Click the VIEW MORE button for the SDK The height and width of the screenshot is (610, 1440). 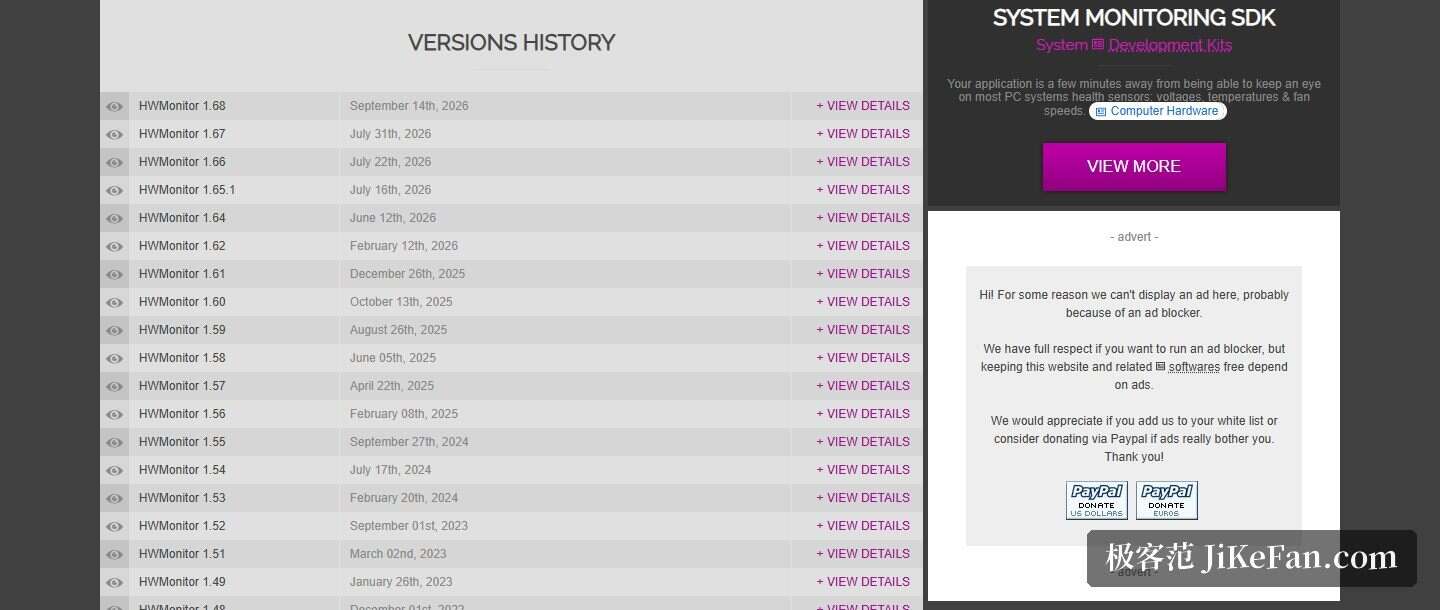point(1134,166)
